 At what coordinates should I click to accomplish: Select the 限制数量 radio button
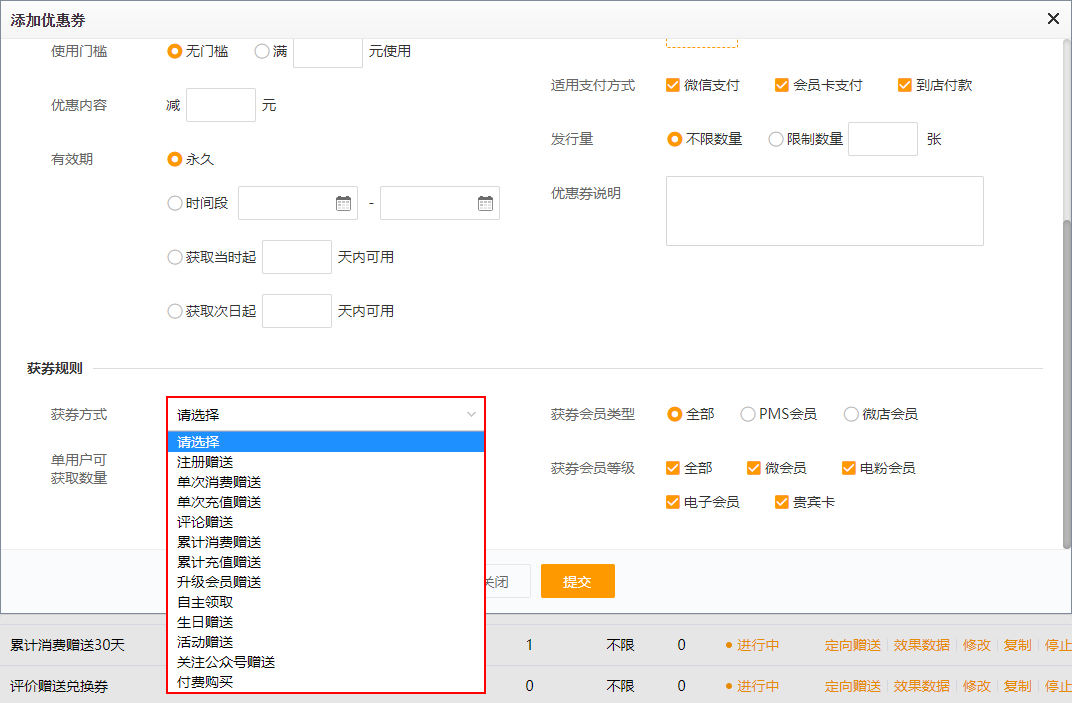point(776,139)
